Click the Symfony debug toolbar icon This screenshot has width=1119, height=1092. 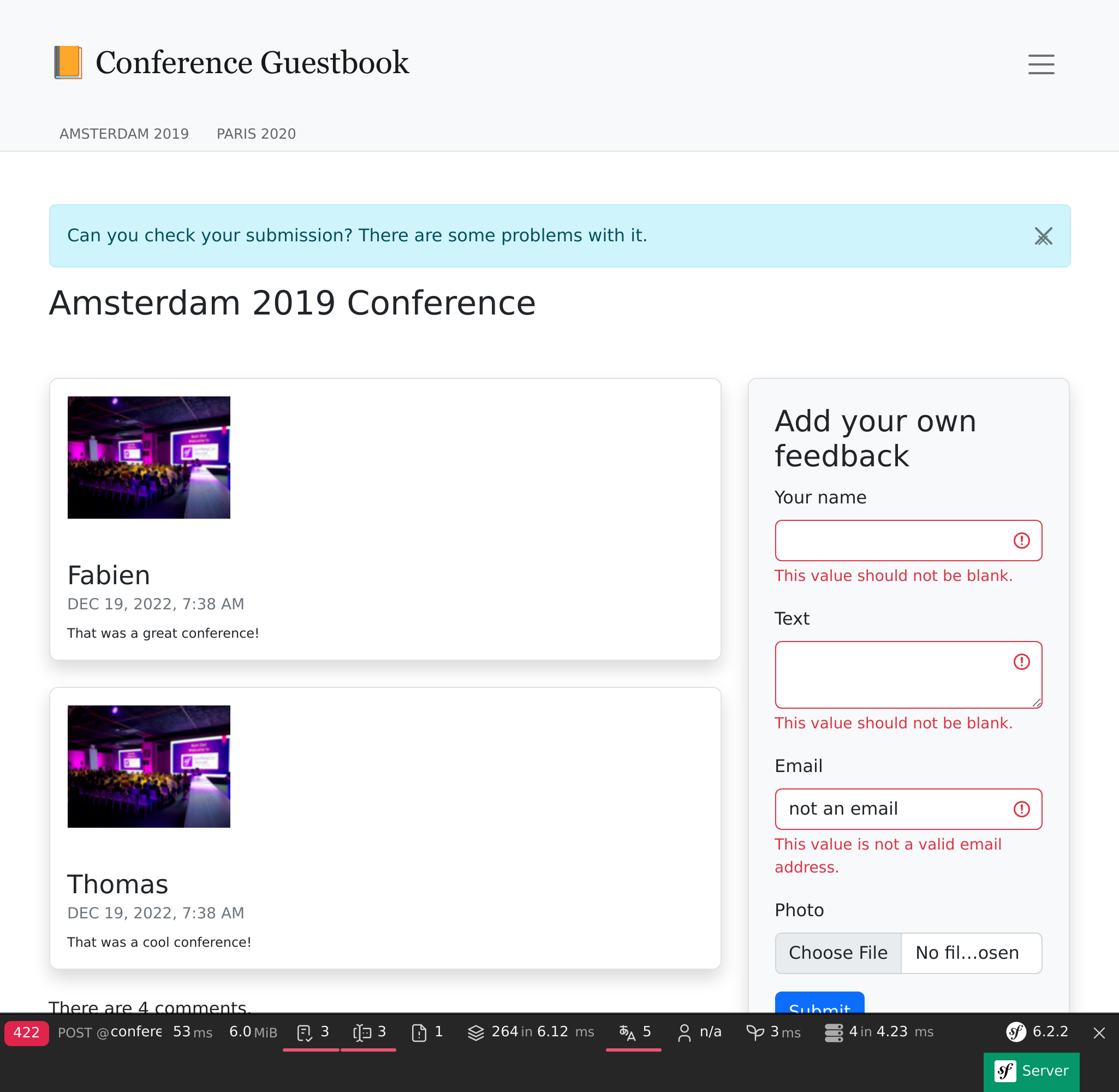[1019, 1033]
